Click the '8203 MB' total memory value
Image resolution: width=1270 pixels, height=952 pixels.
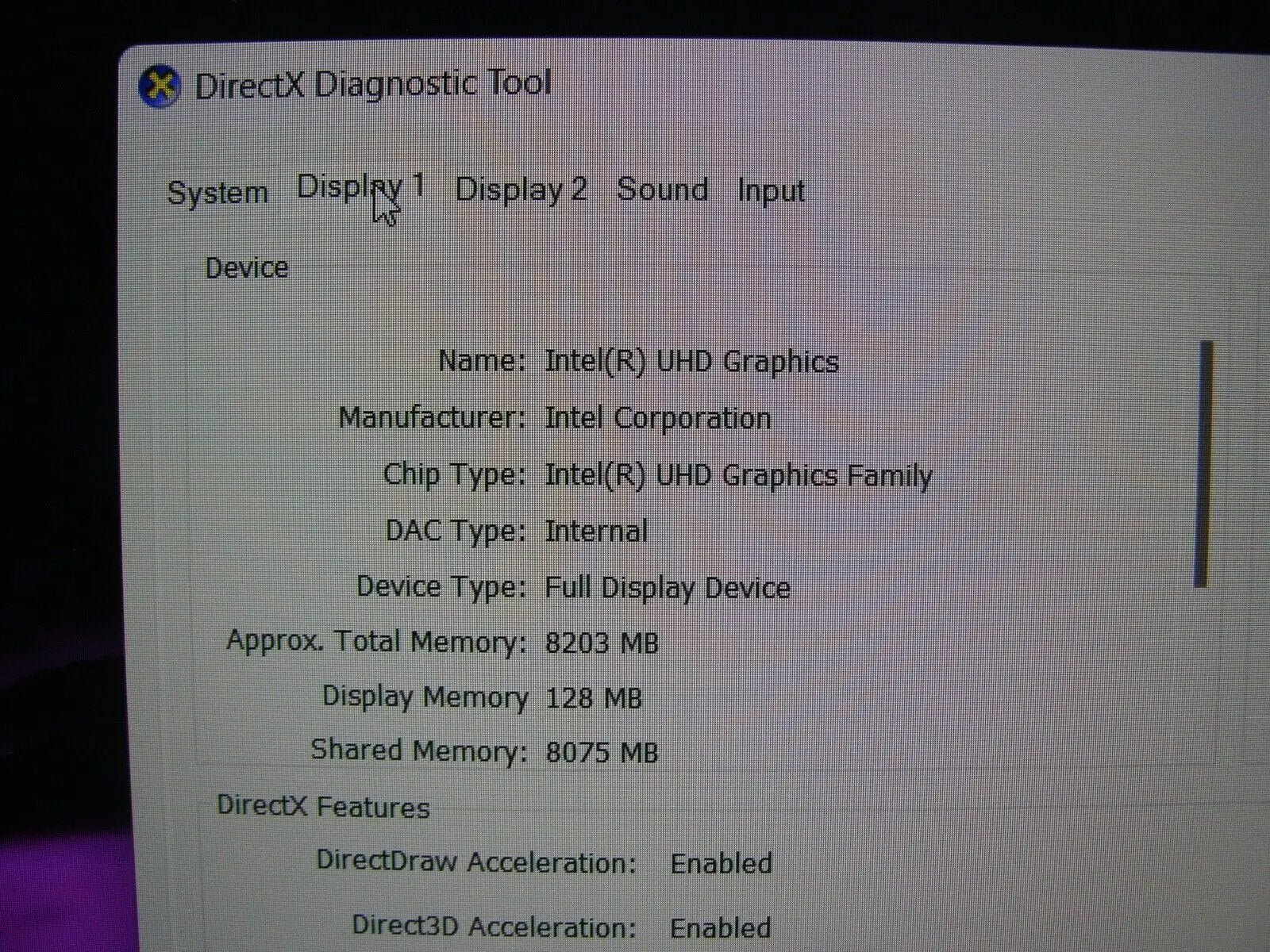pos(602,643)
